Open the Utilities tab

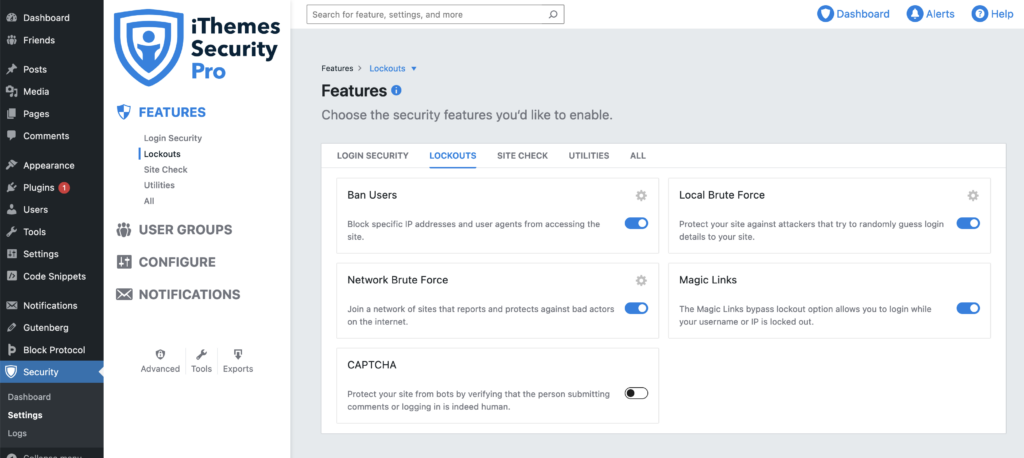(x=588, y=155)
